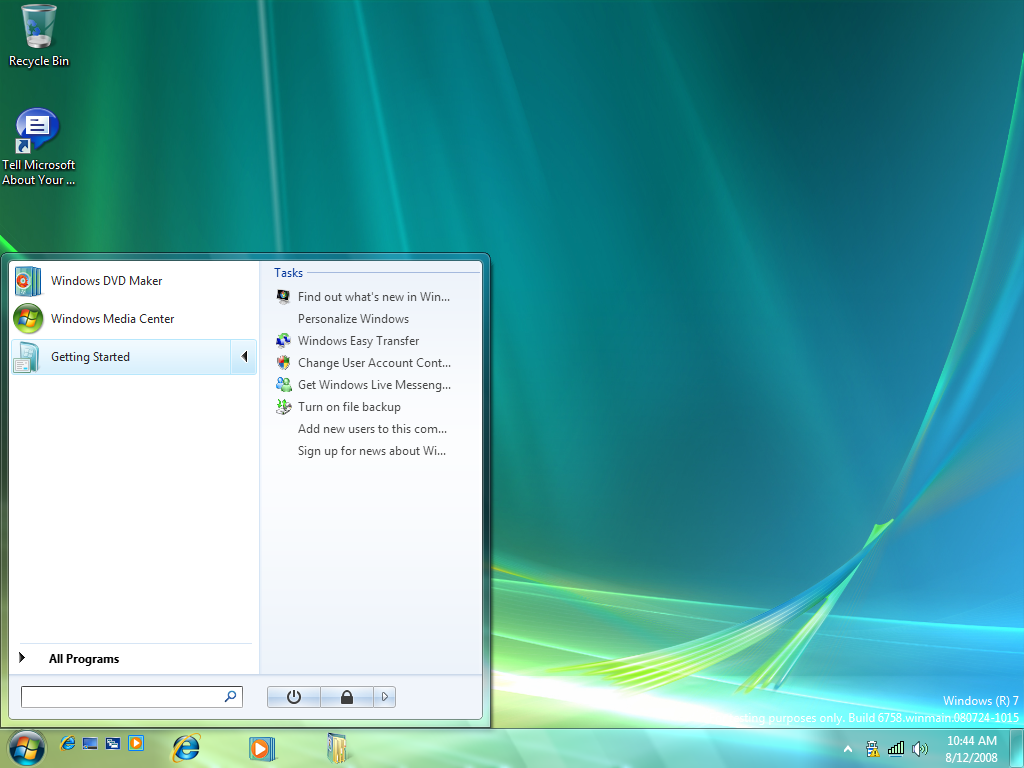Click Turn on file backup task
This screenshot has height=768, width=1024.
pyautogui.click(x=349, y=407)
